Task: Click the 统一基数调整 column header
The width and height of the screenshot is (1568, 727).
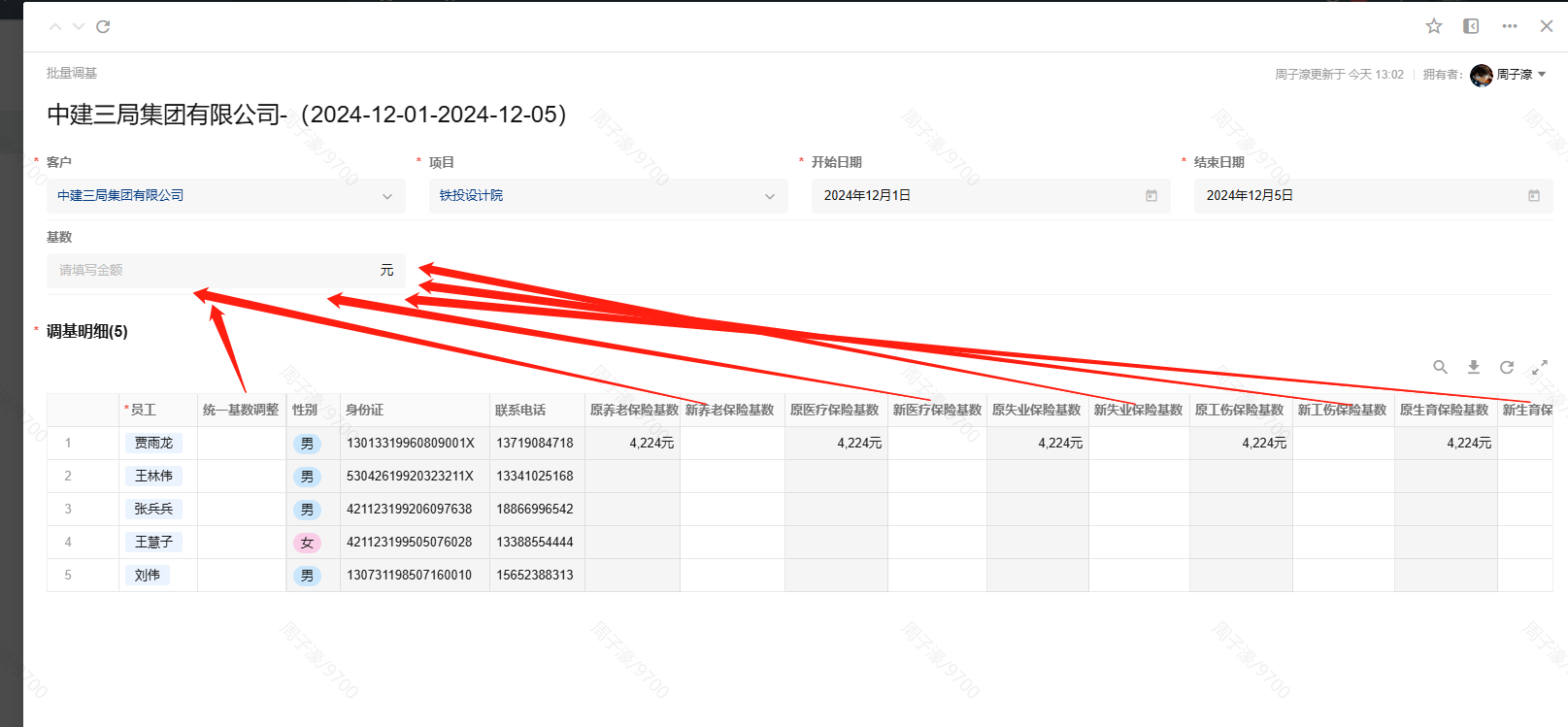Action: 241,411
